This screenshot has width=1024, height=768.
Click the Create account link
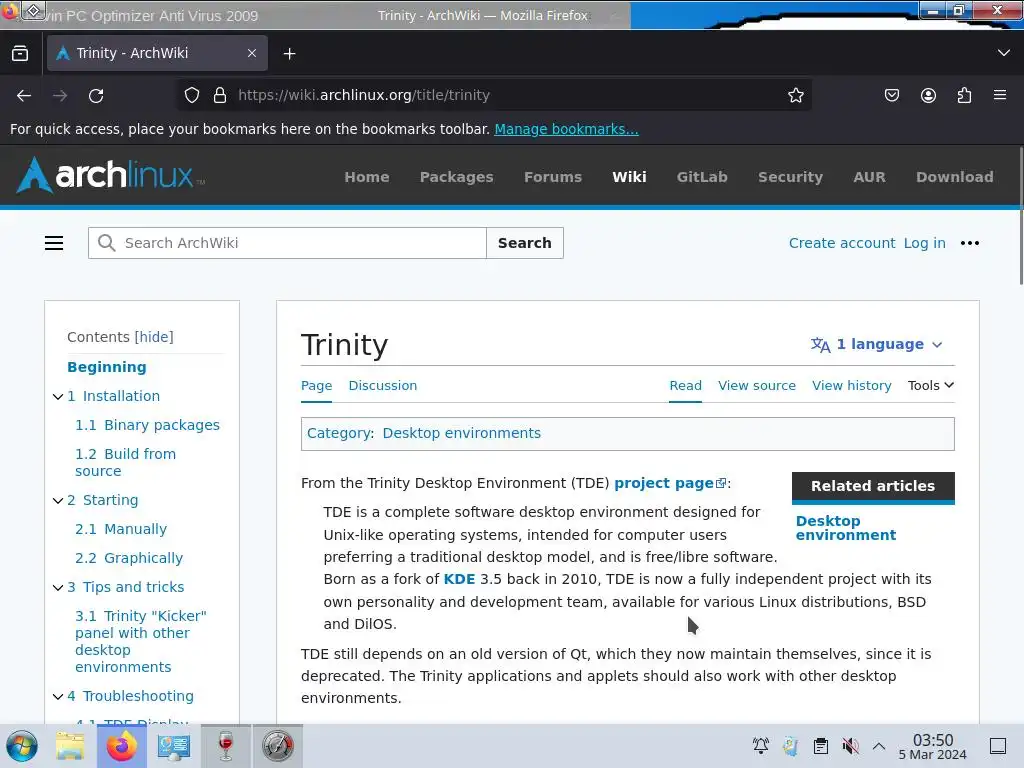(842, 243)
